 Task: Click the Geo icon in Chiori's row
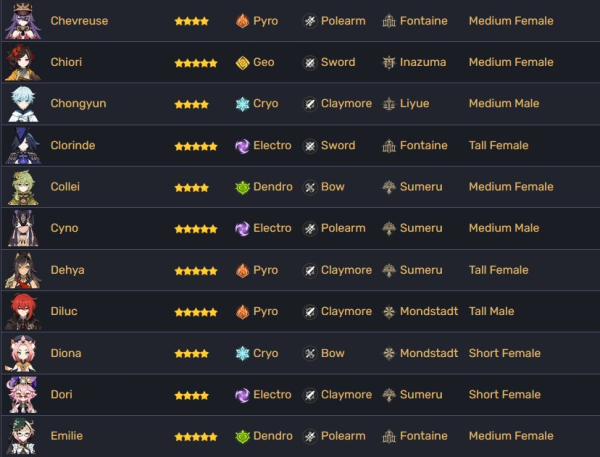[241, 62]
